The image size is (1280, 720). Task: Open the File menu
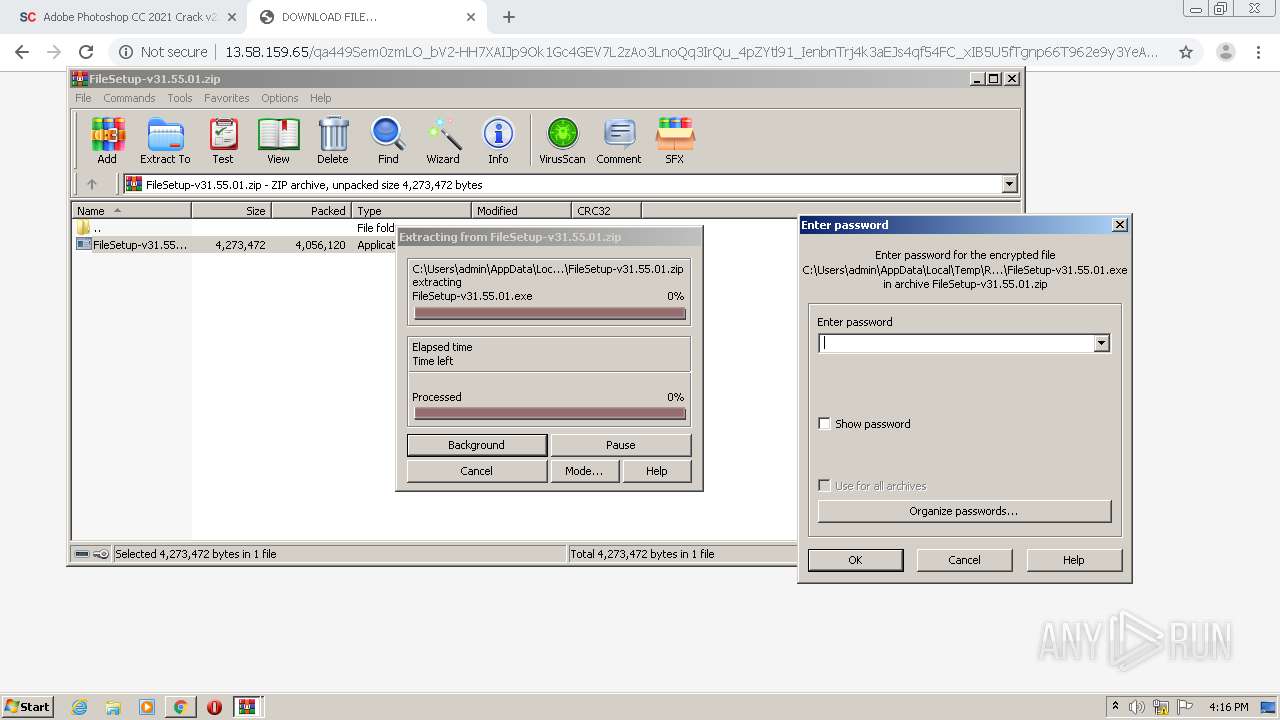(83, 98)
